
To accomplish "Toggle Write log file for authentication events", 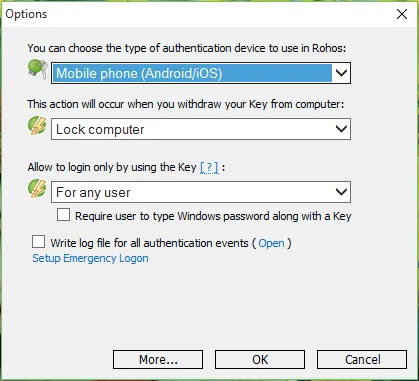I will click(x=38, y=242).
